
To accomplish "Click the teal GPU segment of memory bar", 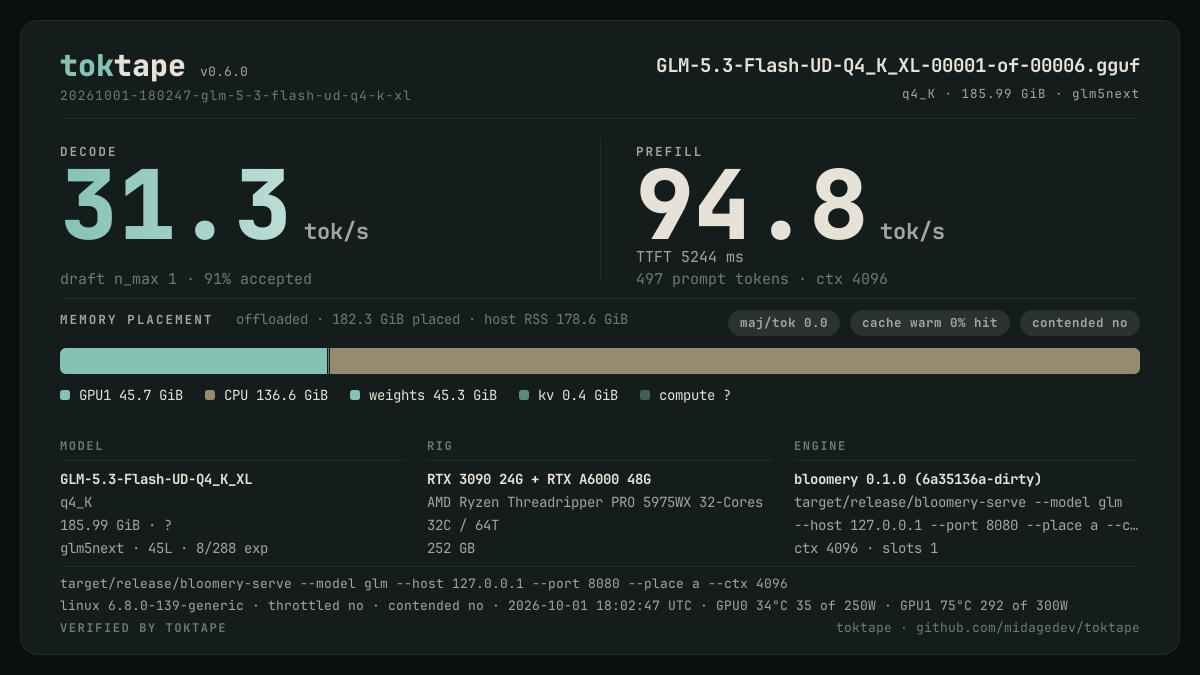I will (194, 361).
